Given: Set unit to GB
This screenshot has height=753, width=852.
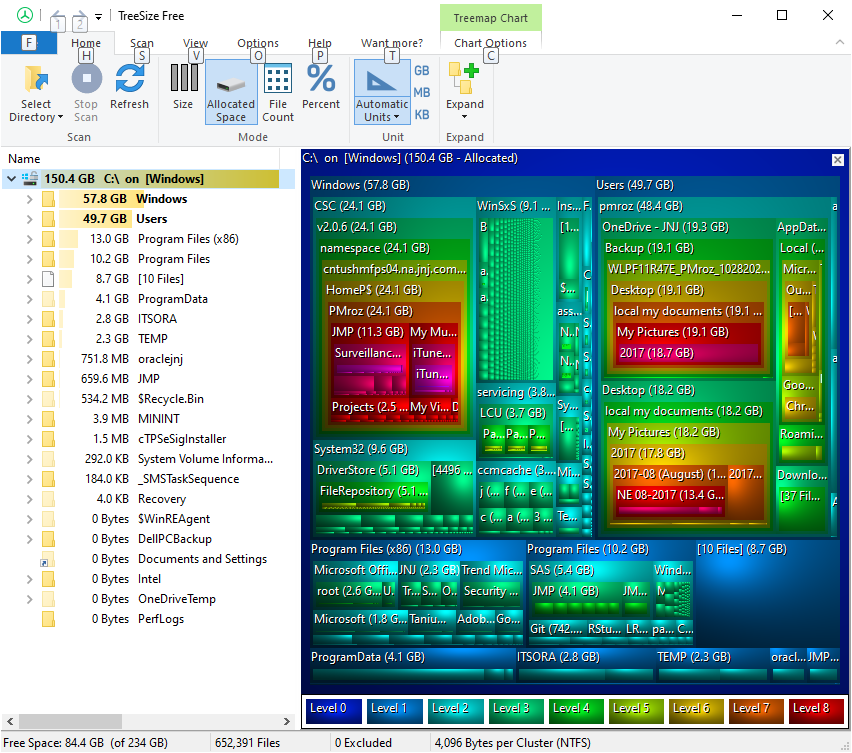Looking at the screenshot, I should tap(422, 71).
